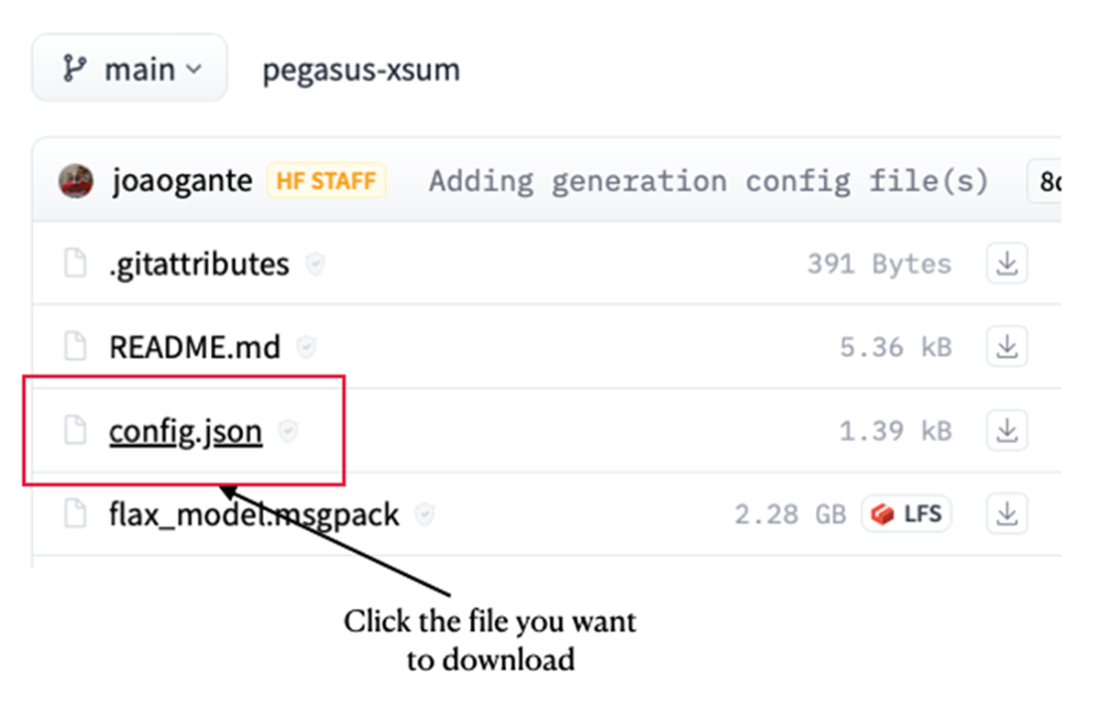The height and width of the screenshot is (705, 1100).
Task: Open the .gitattributes file
Action: [199, 264]
